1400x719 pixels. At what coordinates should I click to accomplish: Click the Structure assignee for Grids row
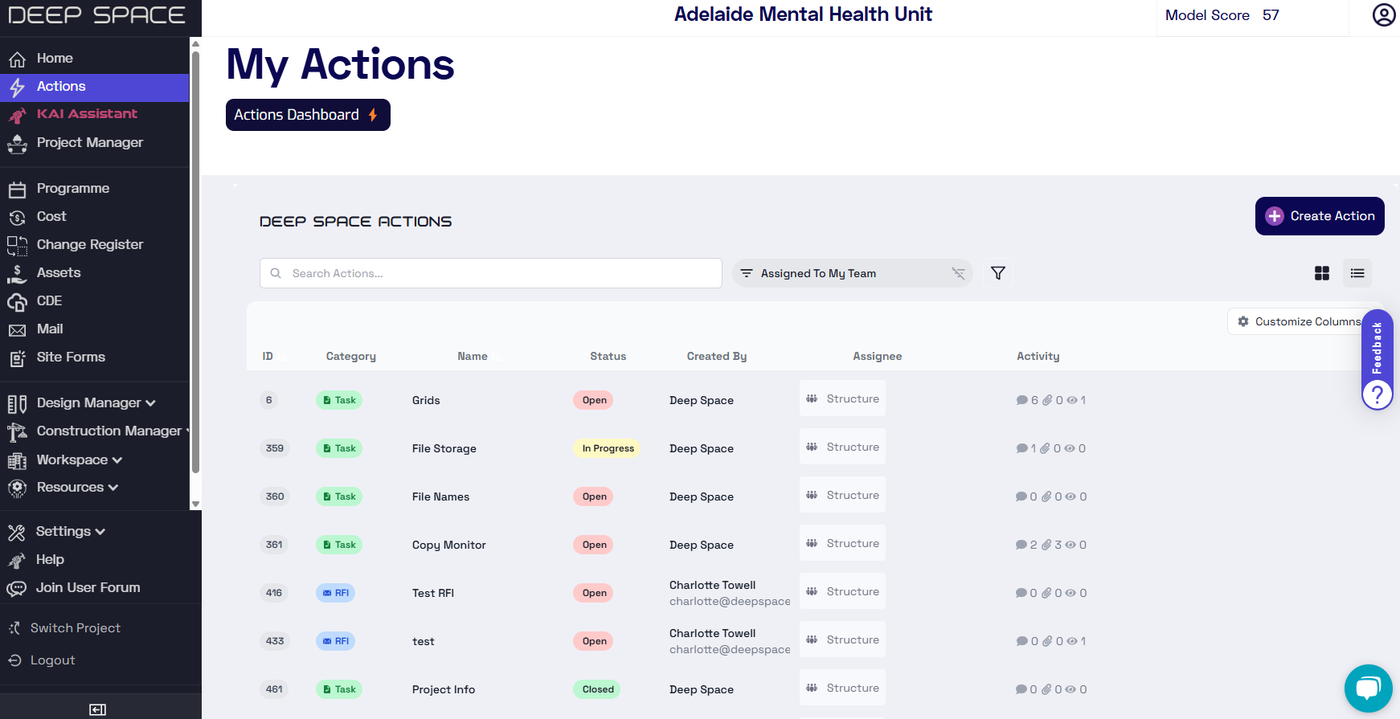[842, 398]
